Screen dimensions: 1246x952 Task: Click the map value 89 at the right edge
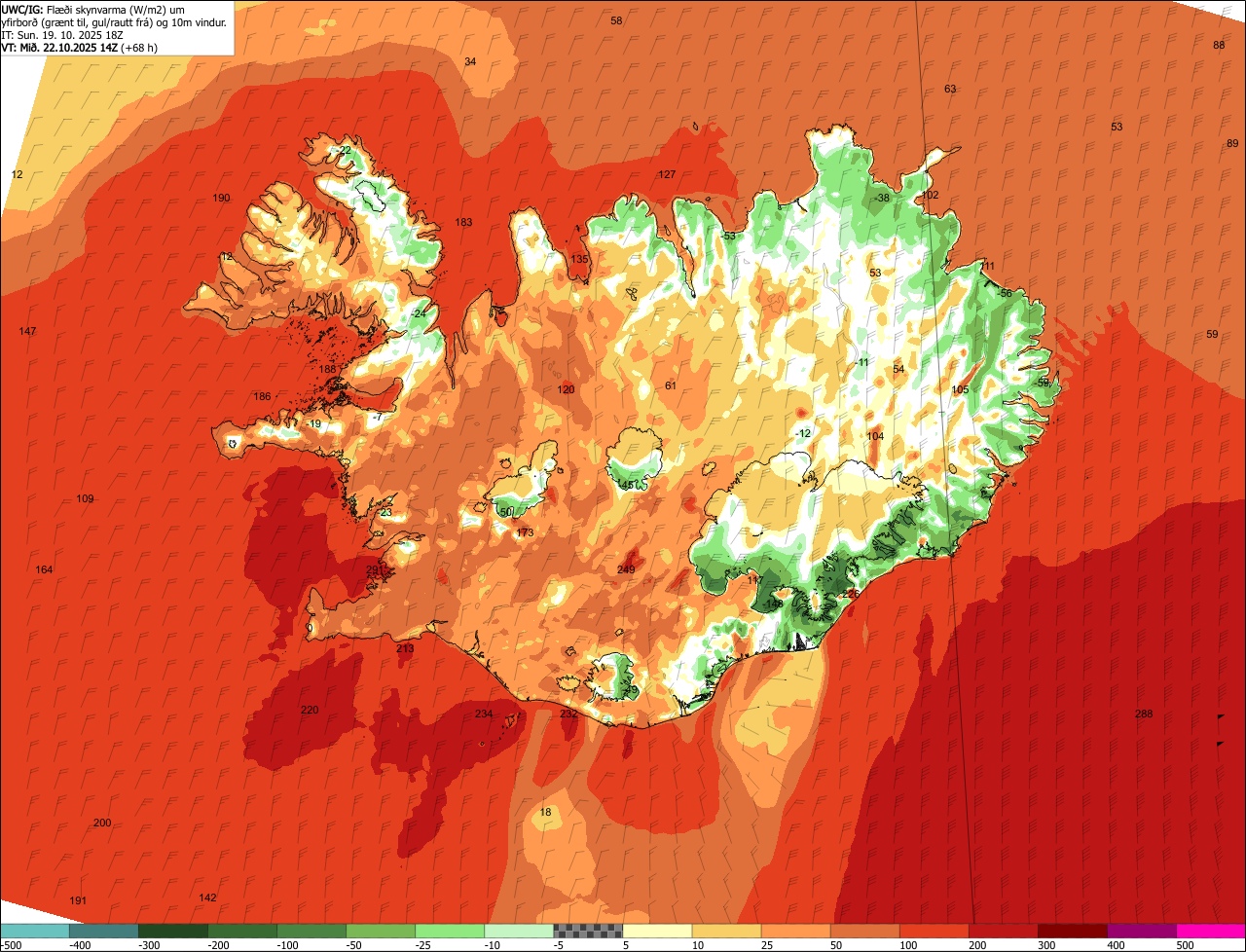click(1232, 143)
